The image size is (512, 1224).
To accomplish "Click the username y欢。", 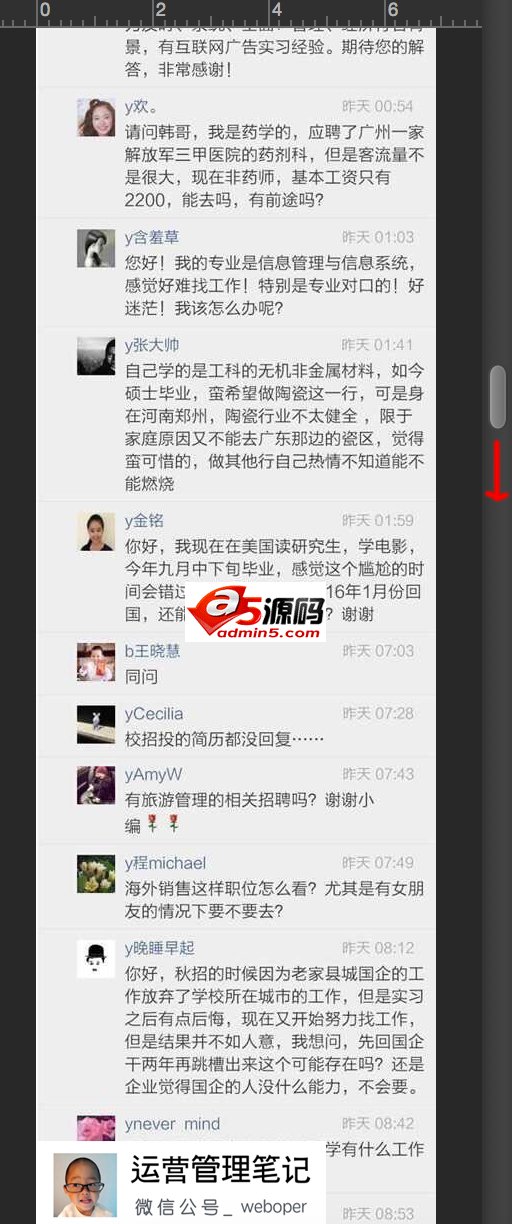I will click(141, 106).
